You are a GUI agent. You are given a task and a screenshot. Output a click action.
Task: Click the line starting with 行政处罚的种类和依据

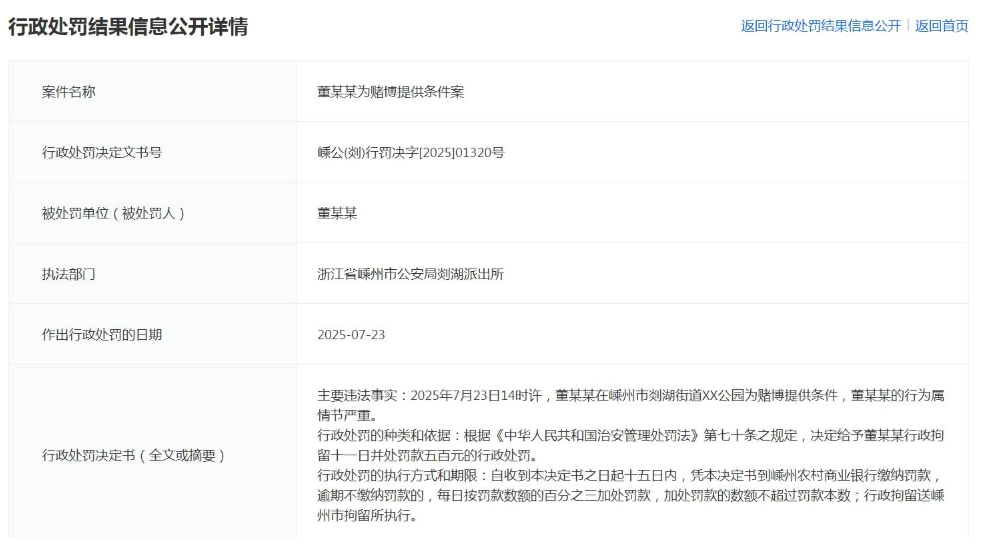[630, 436]
